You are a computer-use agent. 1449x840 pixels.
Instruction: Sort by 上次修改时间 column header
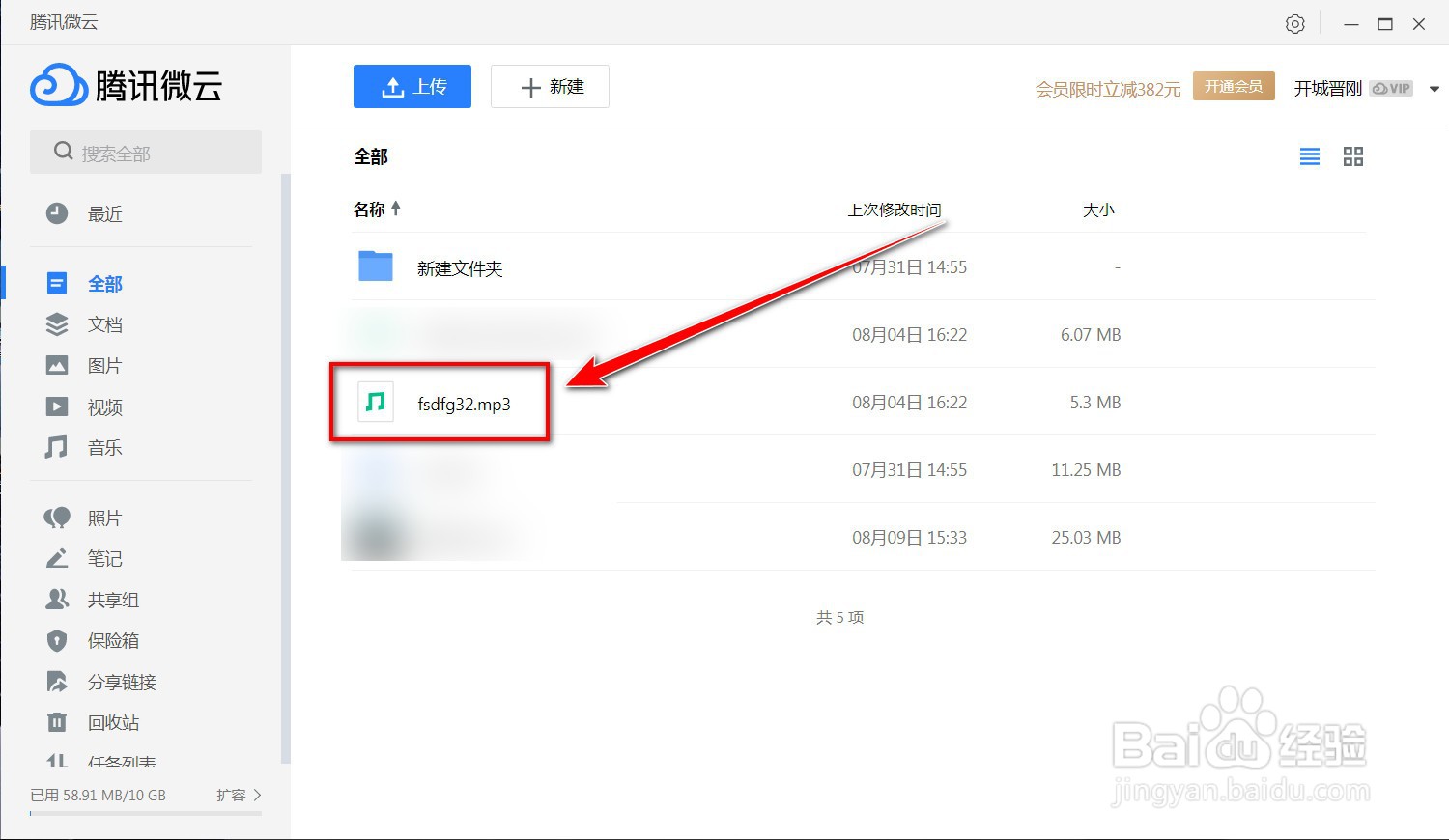[894, 210]
